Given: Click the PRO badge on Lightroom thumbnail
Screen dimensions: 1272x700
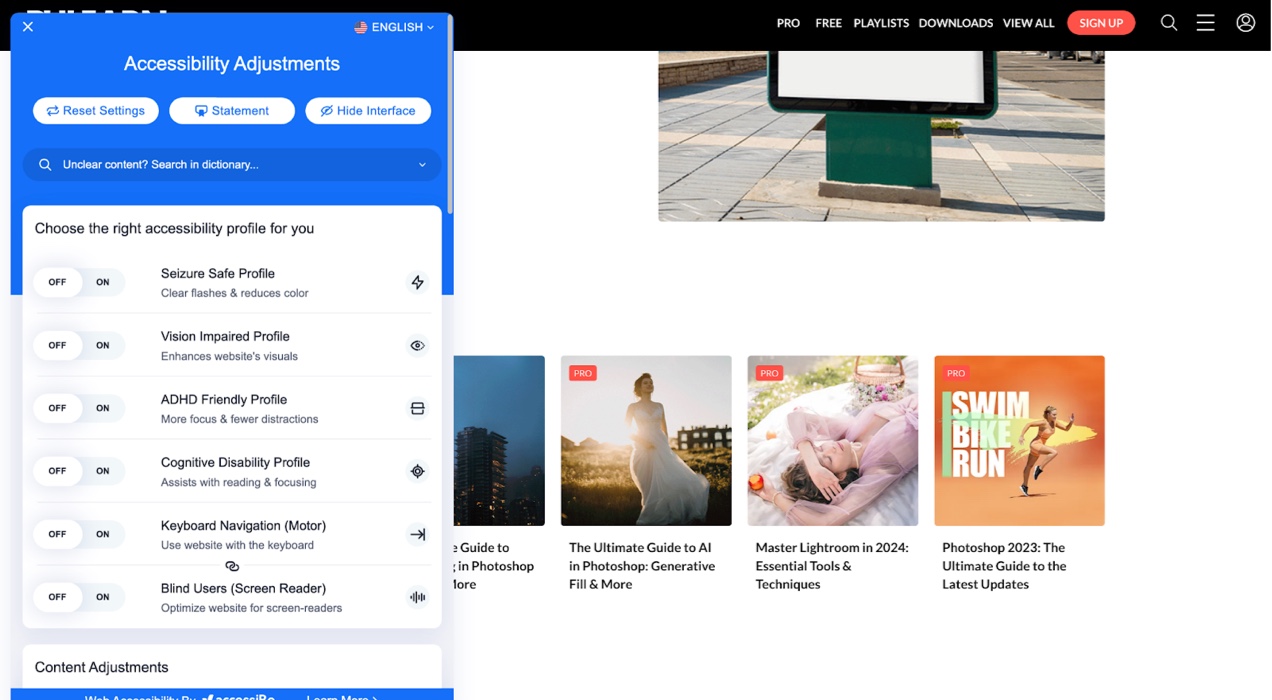Looking at the screenshot, I should tap(769, 373).
